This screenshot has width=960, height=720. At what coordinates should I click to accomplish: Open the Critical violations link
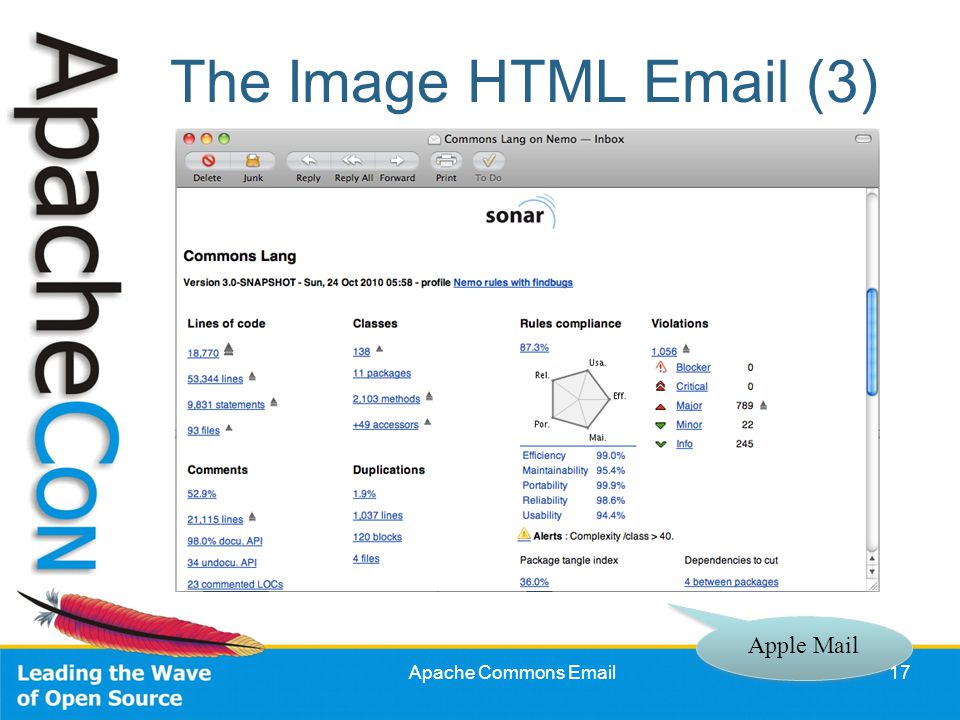[x=692, y=386]
